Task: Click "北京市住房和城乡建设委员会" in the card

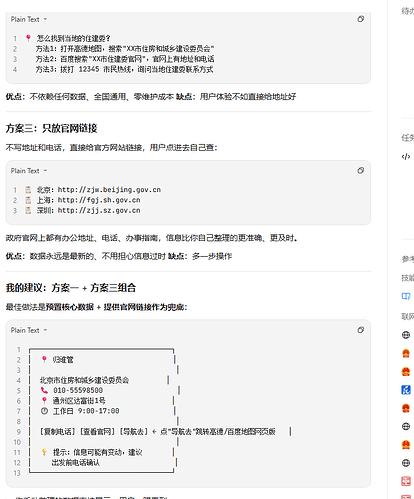Action: tap(84, 380)
